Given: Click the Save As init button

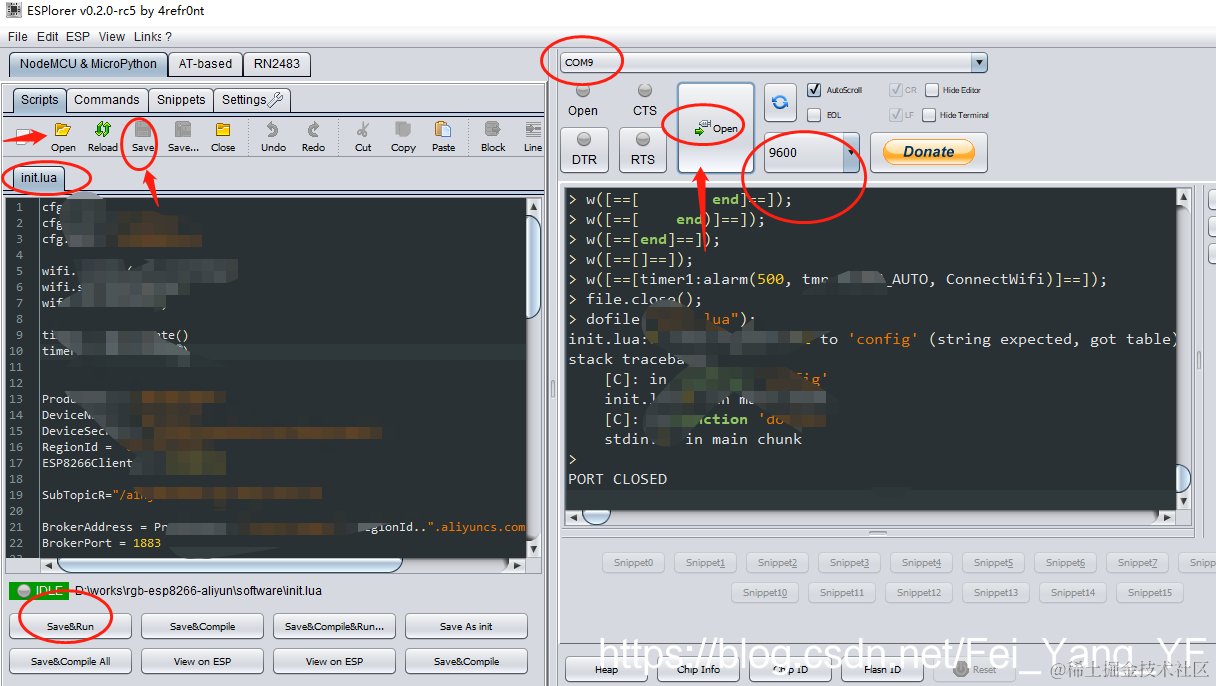Looking at the screenshot, I should click(x=466, y=627).
